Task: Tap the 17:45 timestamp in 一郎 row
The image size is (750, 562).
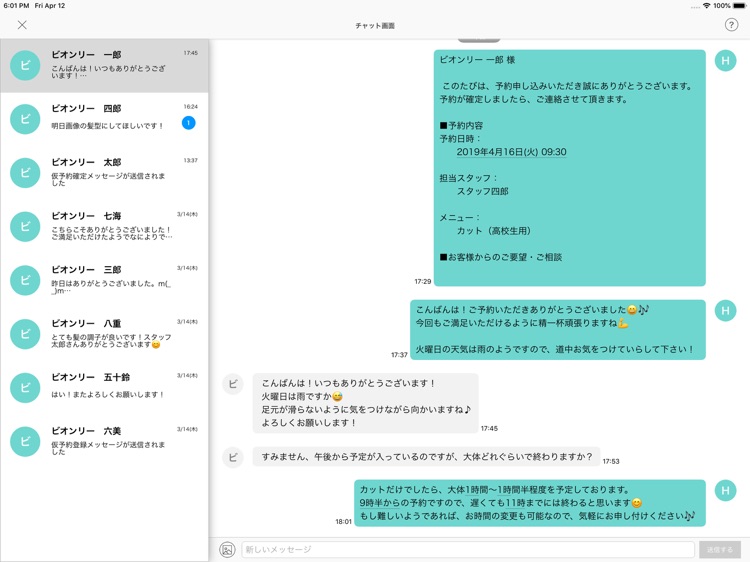Action: point(190,53)
